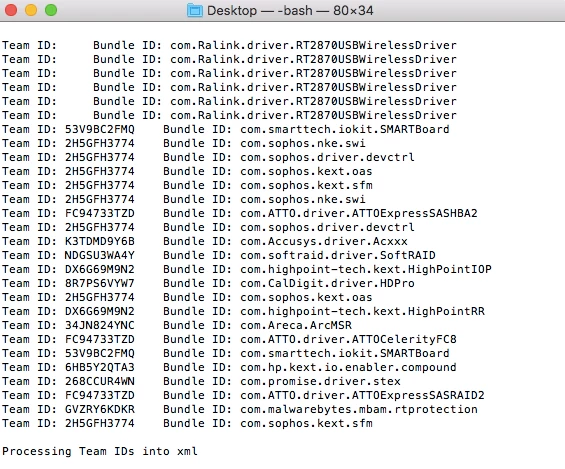Click the Team ID NDGSU3WA4Y

click(x=100, y=255)
